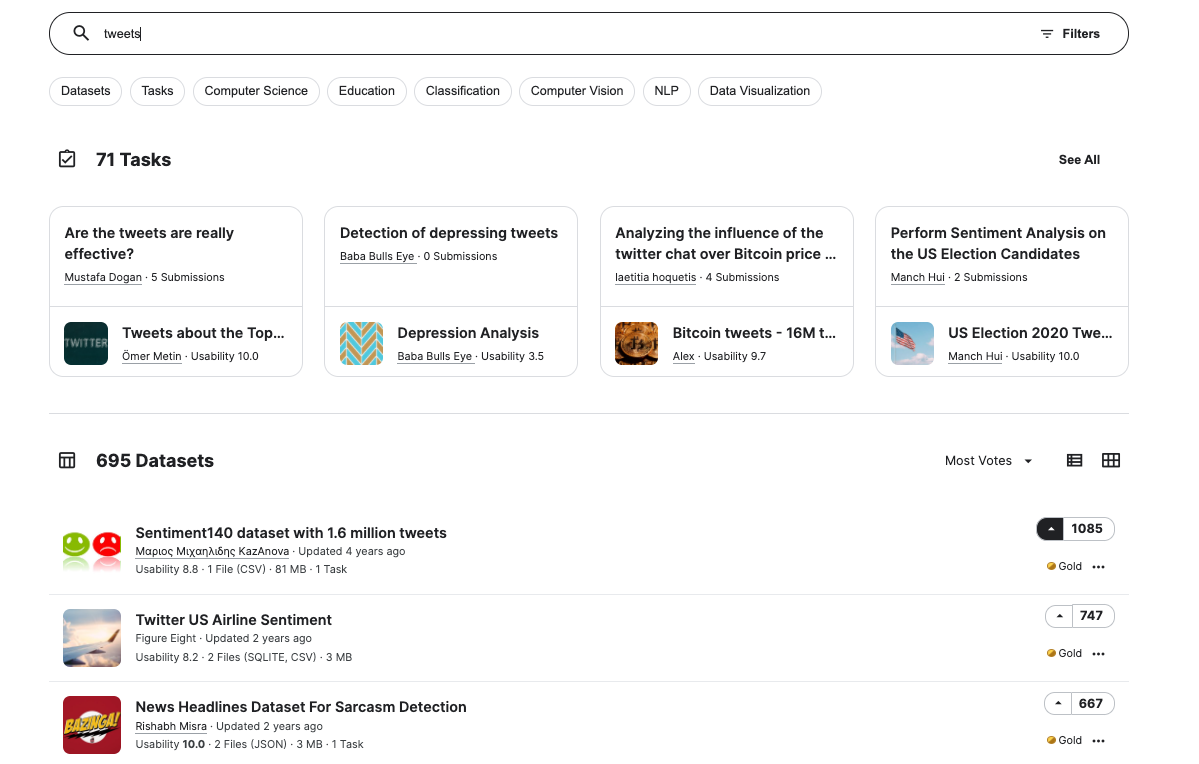Click Sentiment140 smiley faces thumbnail
Viewport: 1199px width, 764px height.
(x=92, y=551)
